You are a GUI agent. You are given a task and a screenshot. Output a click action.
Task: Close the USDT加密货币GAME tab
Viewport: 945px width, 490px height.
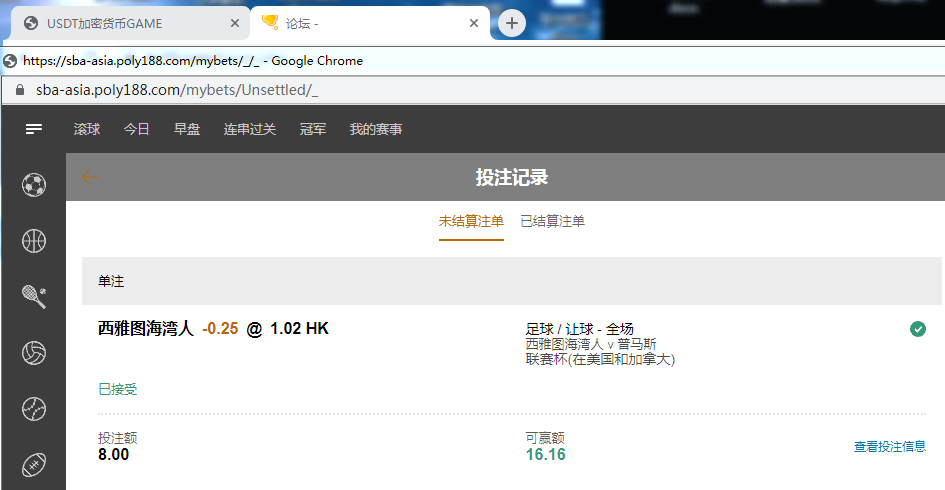point(235,23)
